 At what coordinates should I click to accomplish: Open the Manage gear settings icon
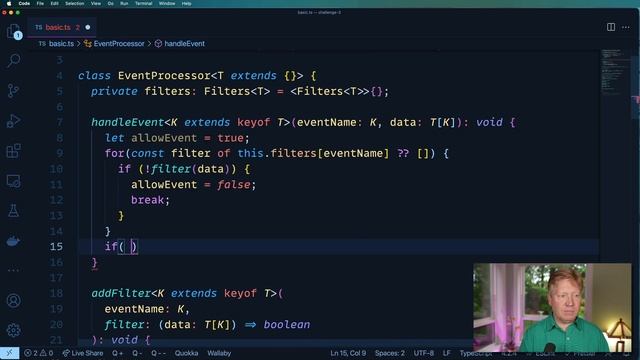13,330
